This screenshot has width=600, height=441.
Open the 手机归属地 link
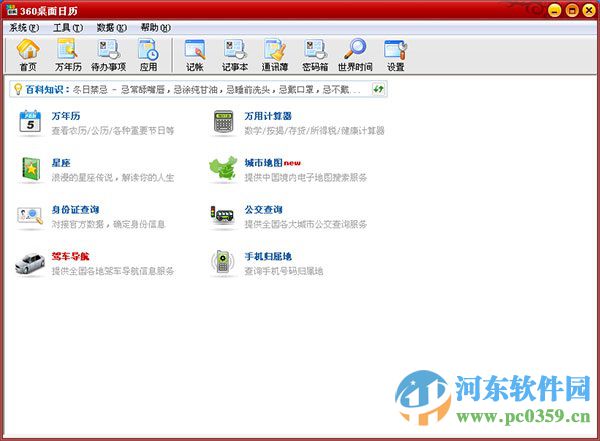click(x=268, y=256)
